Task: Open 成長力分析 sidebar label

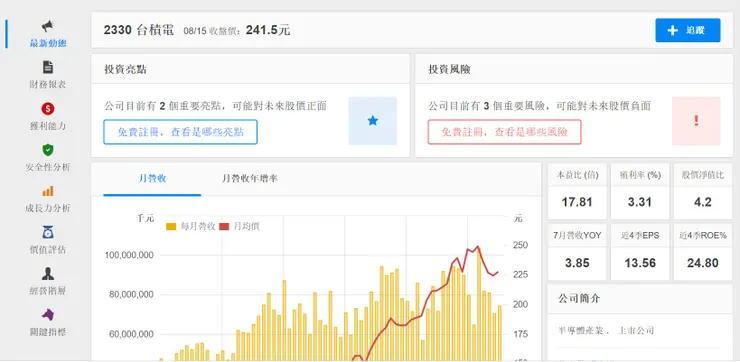Action: [48, 208]
